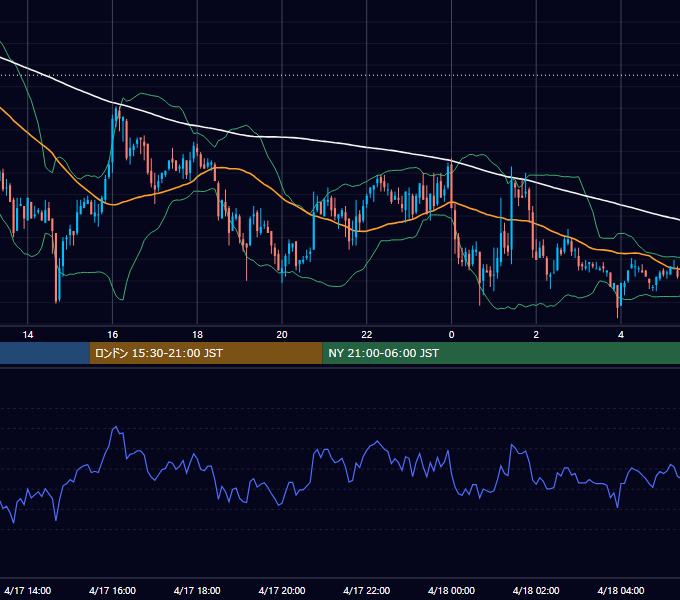Viewport: 680px width, 600px height.
Task: Click the 2 hour label on price chart axis
Action: (x=536, y=335)
